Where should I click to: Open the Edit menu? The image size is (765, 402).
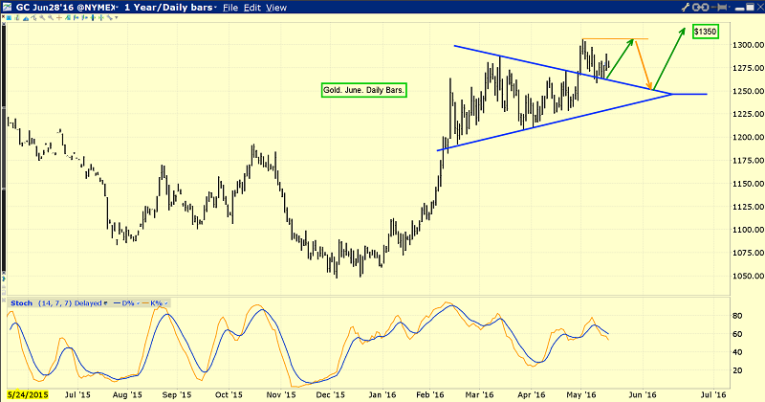click(x=254, y=7)
